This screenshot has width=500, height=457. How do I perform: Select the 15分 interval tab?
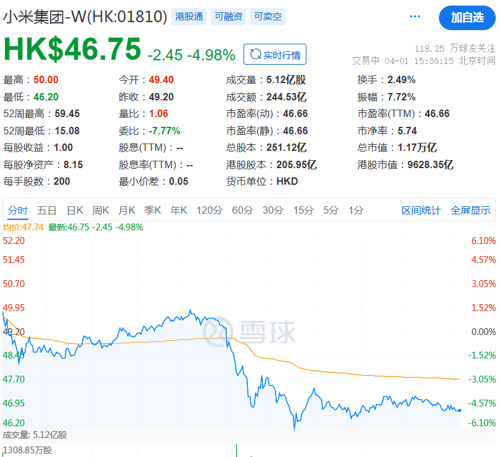304,210
